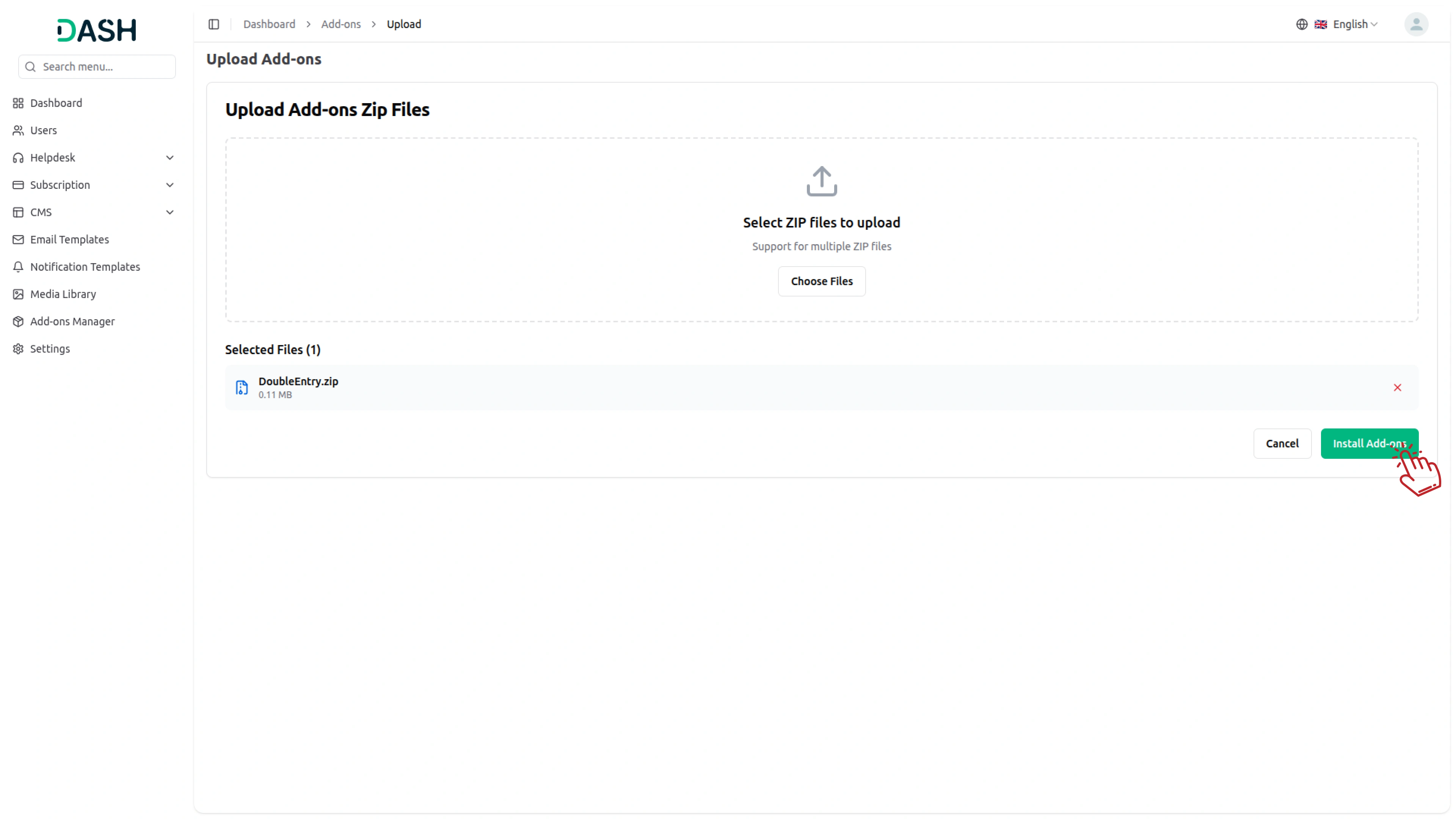Viewport: 1456px width, 819px height.
Task: Click the Choose Files button
Action: point(821,281)
